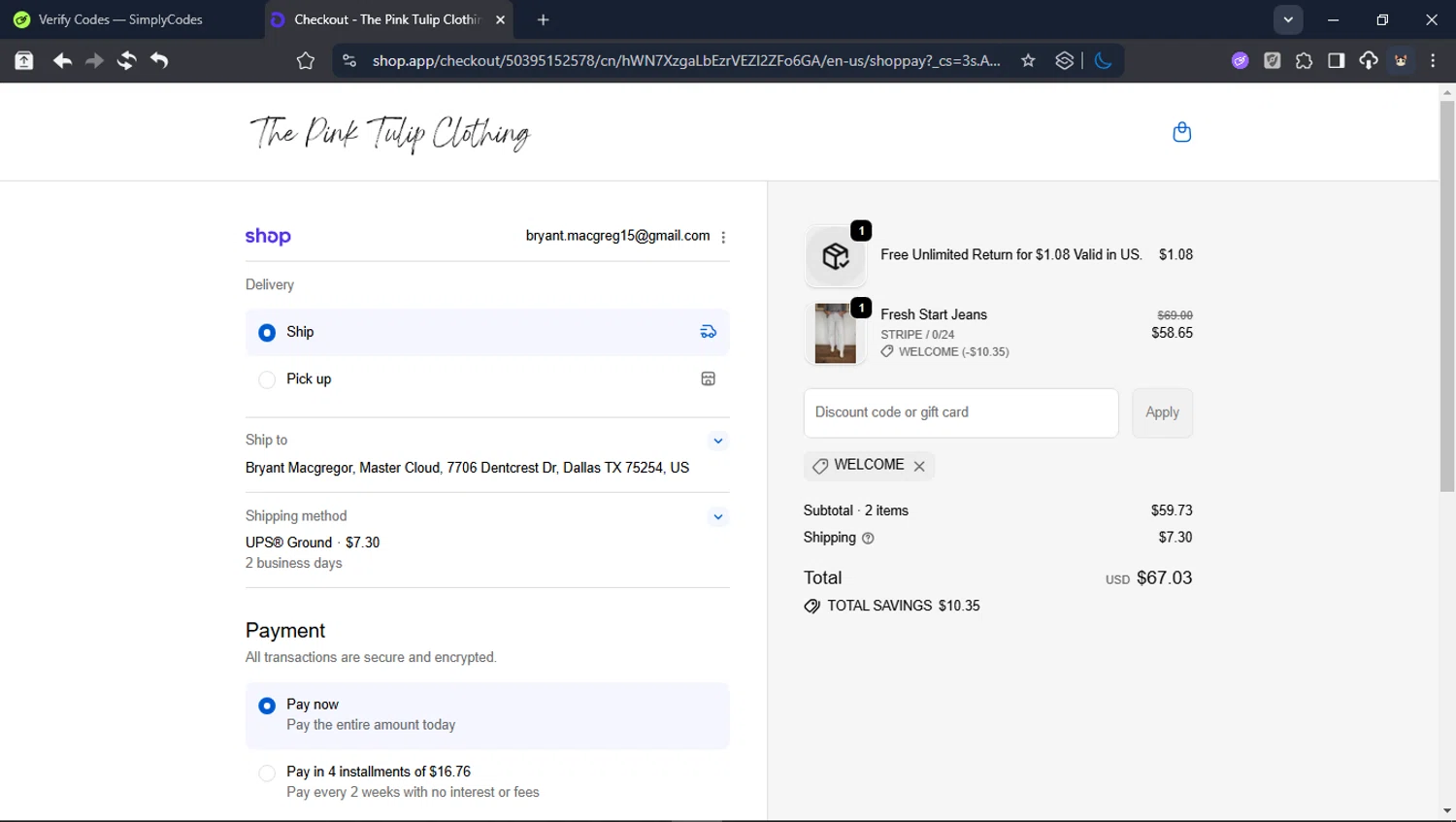Click the curved undo arrow toolbar icon
Image resolution: width=1456 pixels, height=822 pixels.
(x=159, y=61)
